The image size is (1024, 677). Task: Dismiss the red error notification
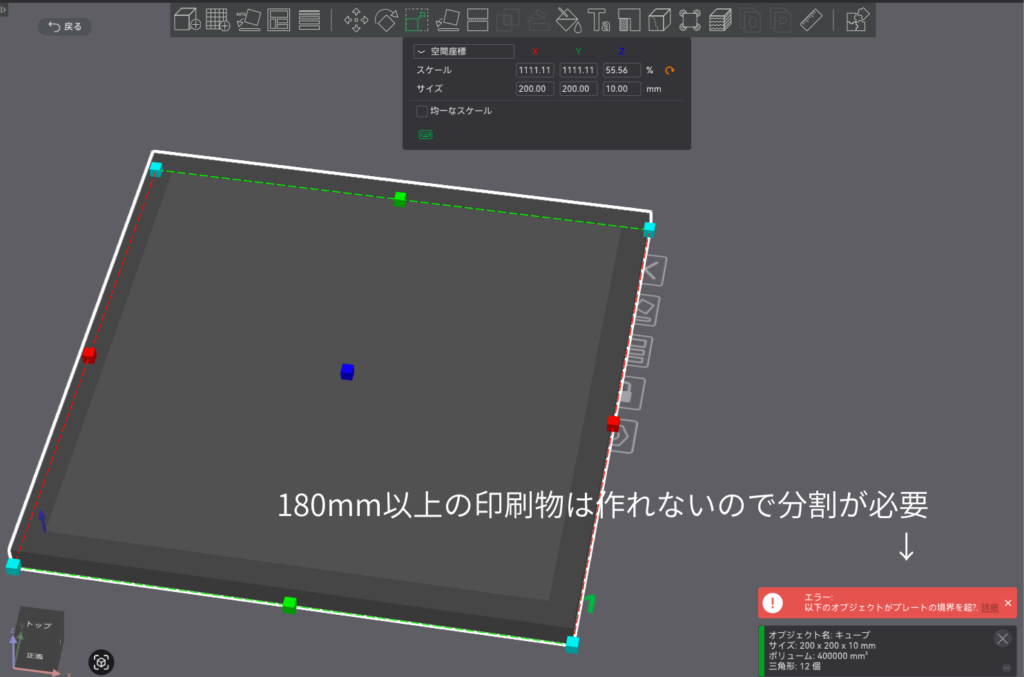point(1008,603)
